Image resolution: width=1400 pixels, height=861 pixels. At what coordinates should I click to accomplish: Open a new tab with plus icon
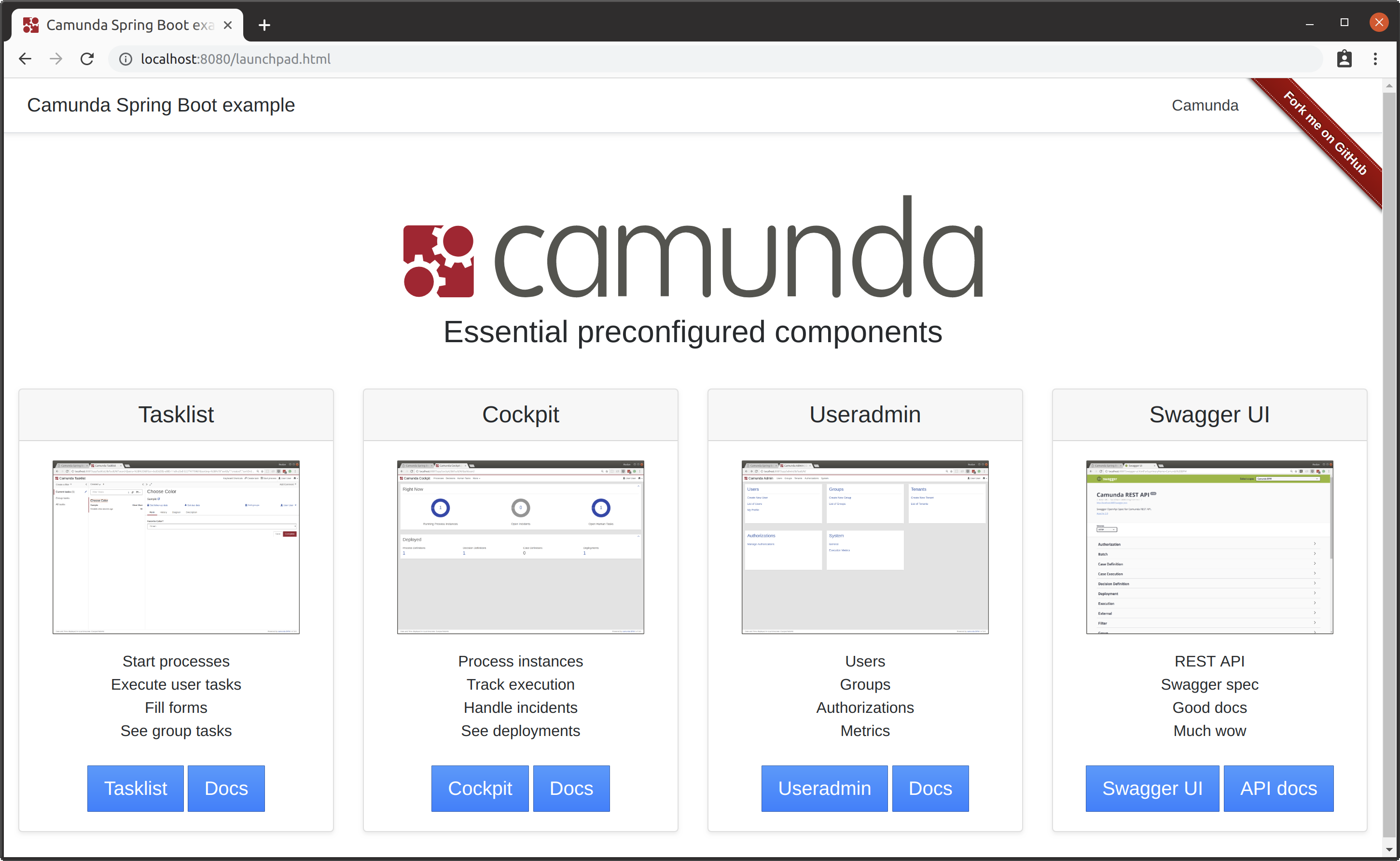tap(264, 25)
